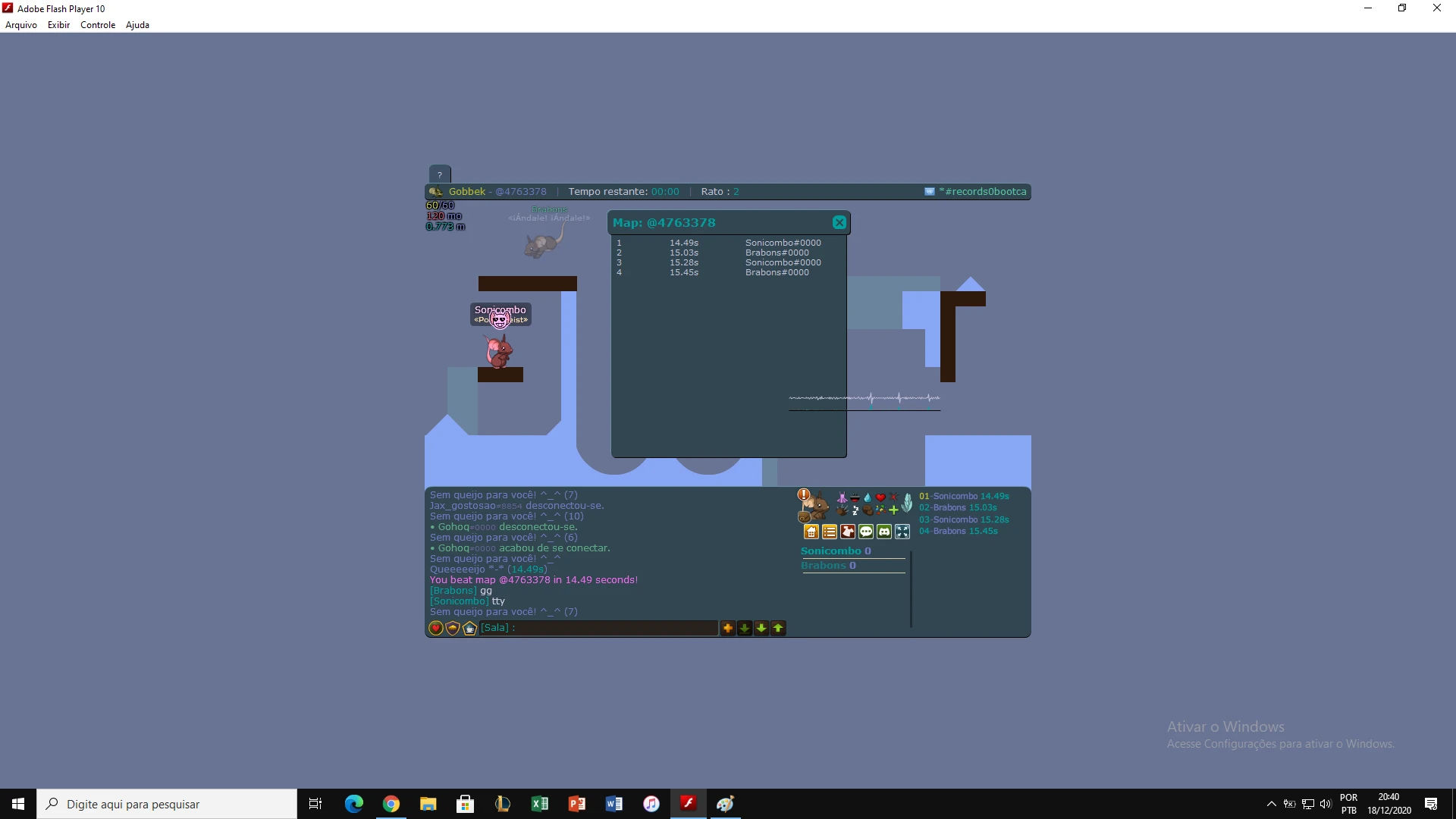Click the player list scrollbar
The height and width of the screenshot is (819, 1456).
[911, 589]
